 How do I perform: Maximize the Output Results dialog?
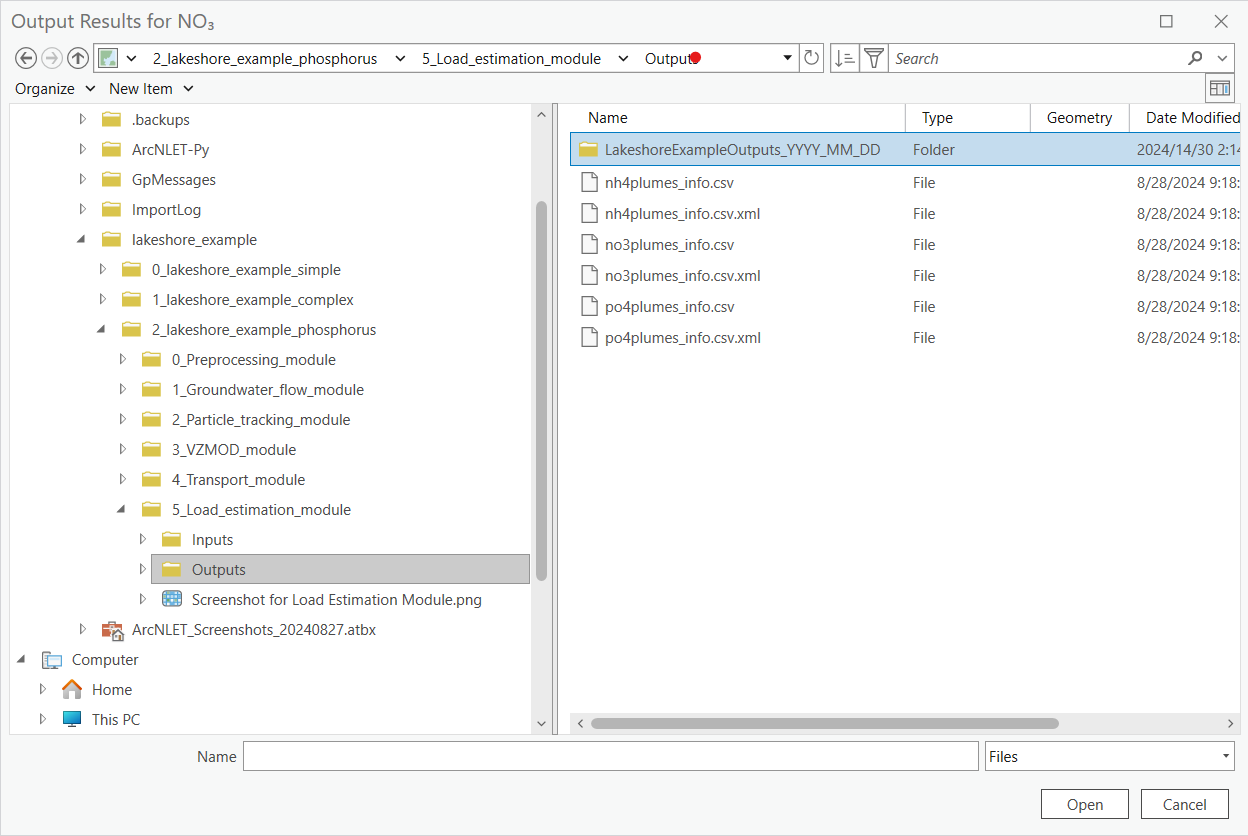[1166, 21]
